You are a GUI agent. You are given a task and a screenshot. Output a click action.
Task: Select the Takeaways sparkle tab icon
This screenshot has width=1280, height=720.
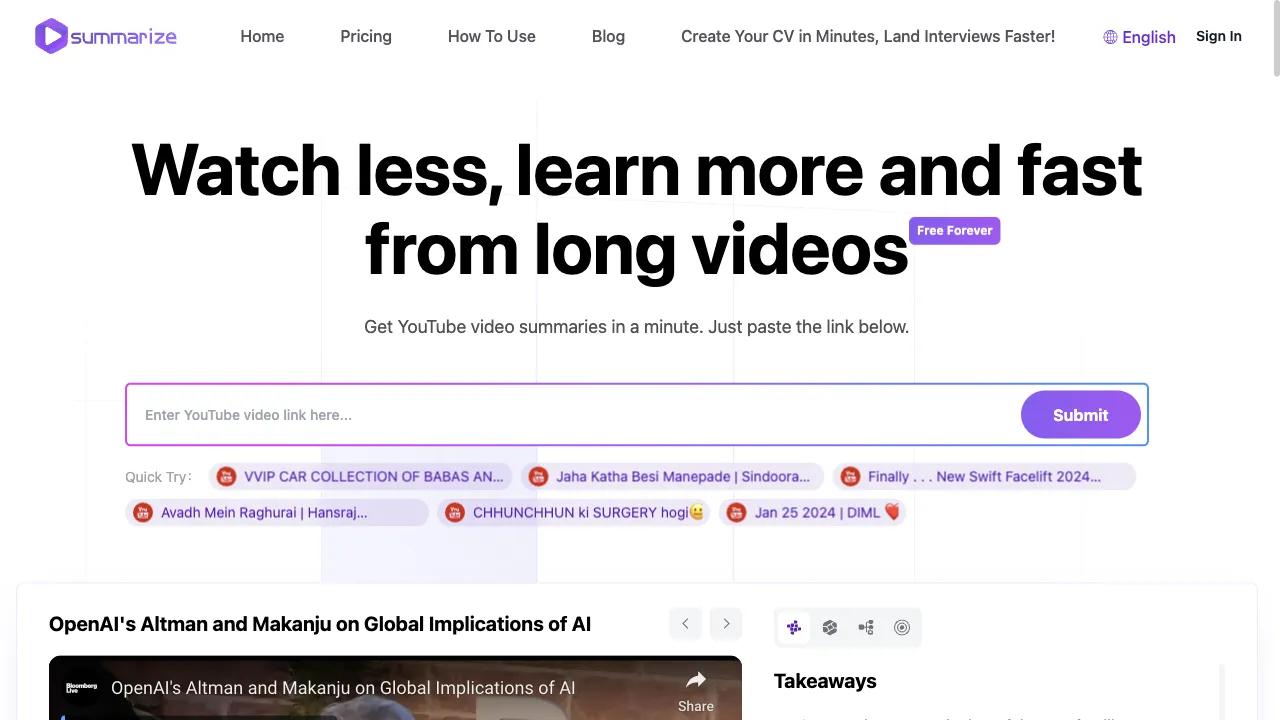coord(794,628)
